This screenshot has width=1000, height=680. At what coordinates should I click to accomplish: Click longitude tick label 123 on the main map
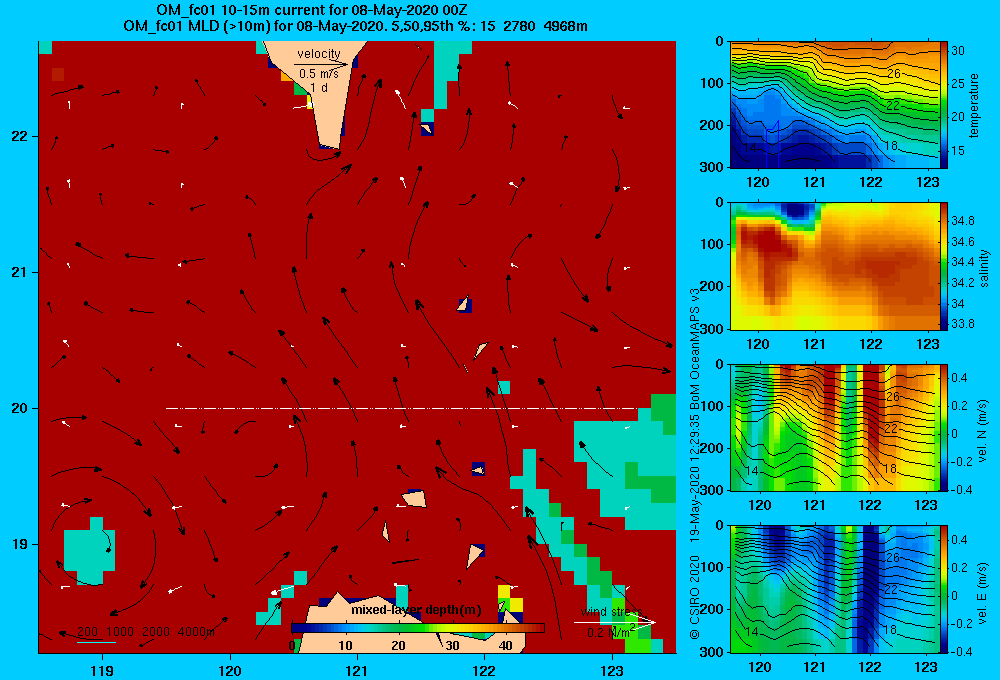[x=612, y=670]
